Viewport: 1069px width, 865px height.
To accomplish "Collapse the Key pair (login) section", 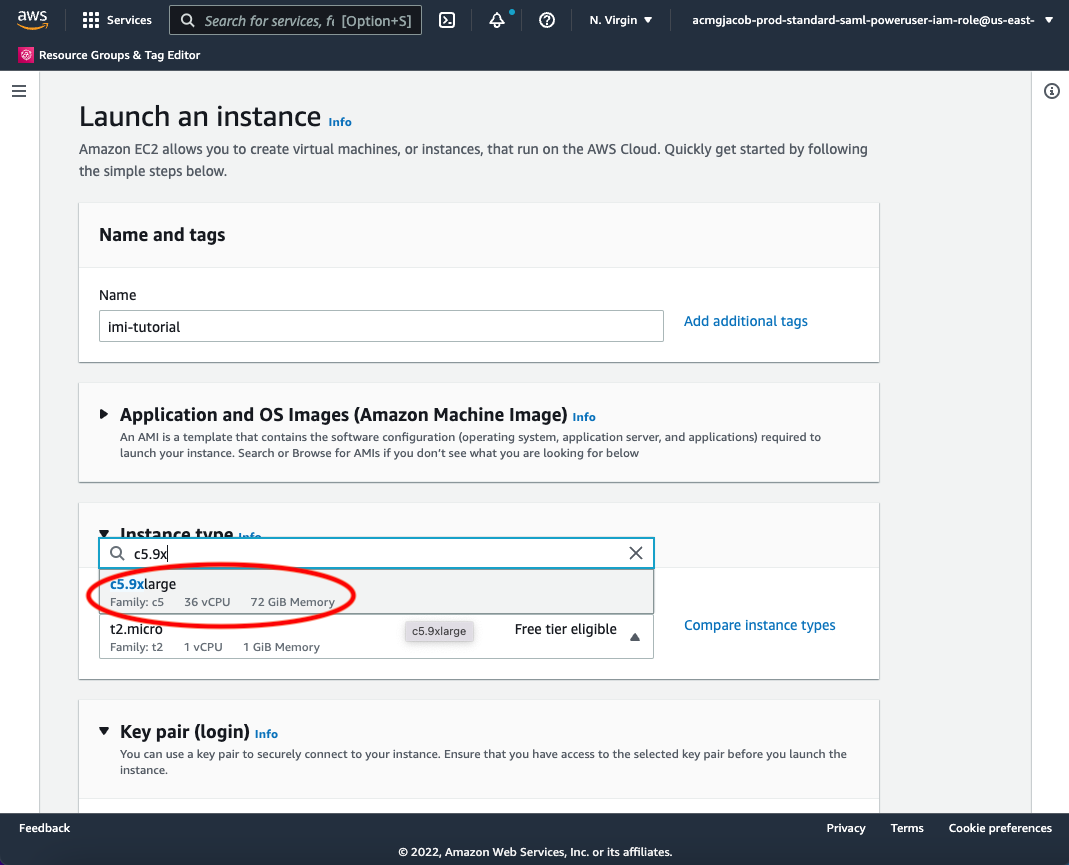I will pyautogui.click(x=104, y=731).
